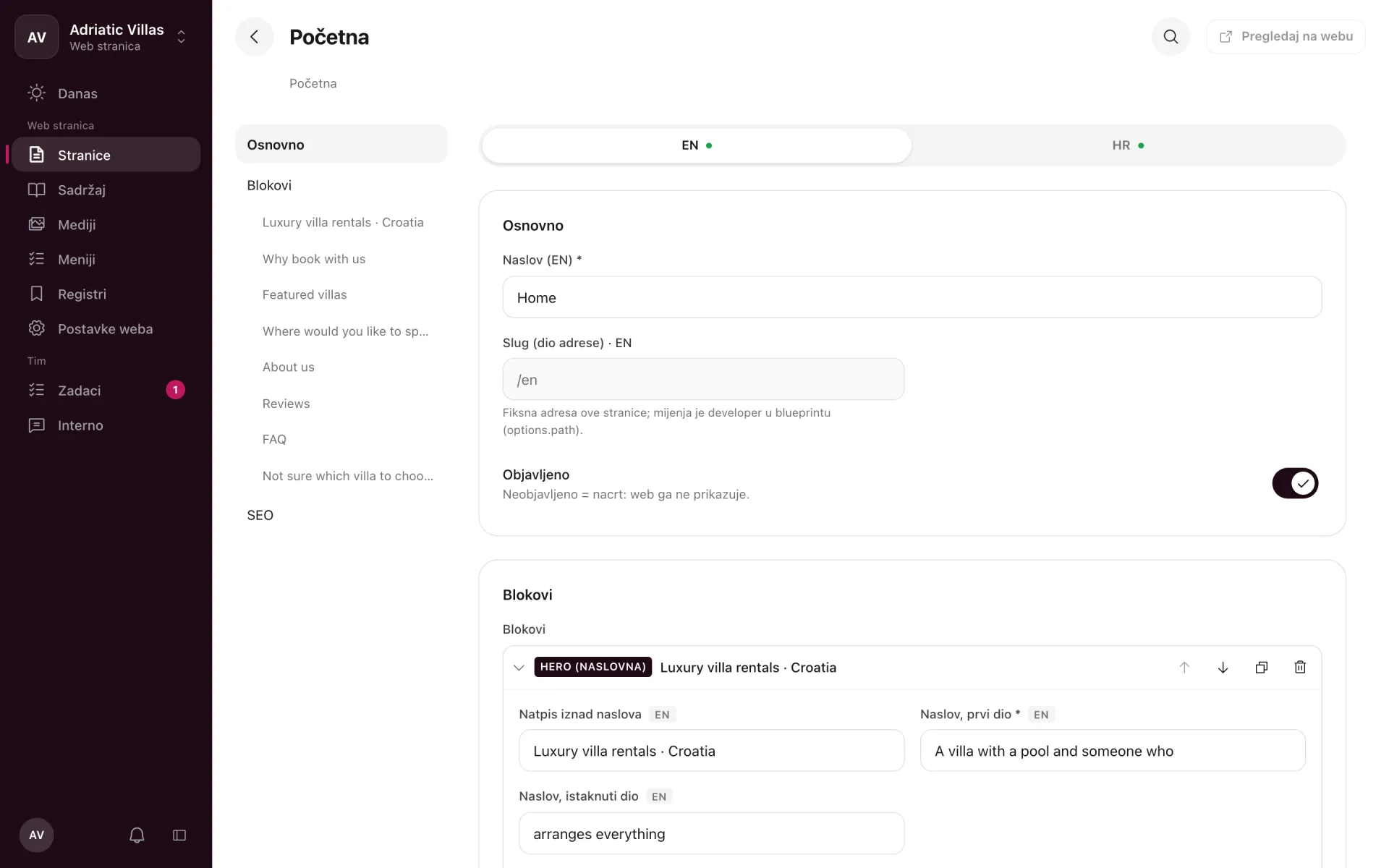Open Sadržaj in sidebar
The image size is (1389, 868).
pyautogui.click(x=106, y=190)
